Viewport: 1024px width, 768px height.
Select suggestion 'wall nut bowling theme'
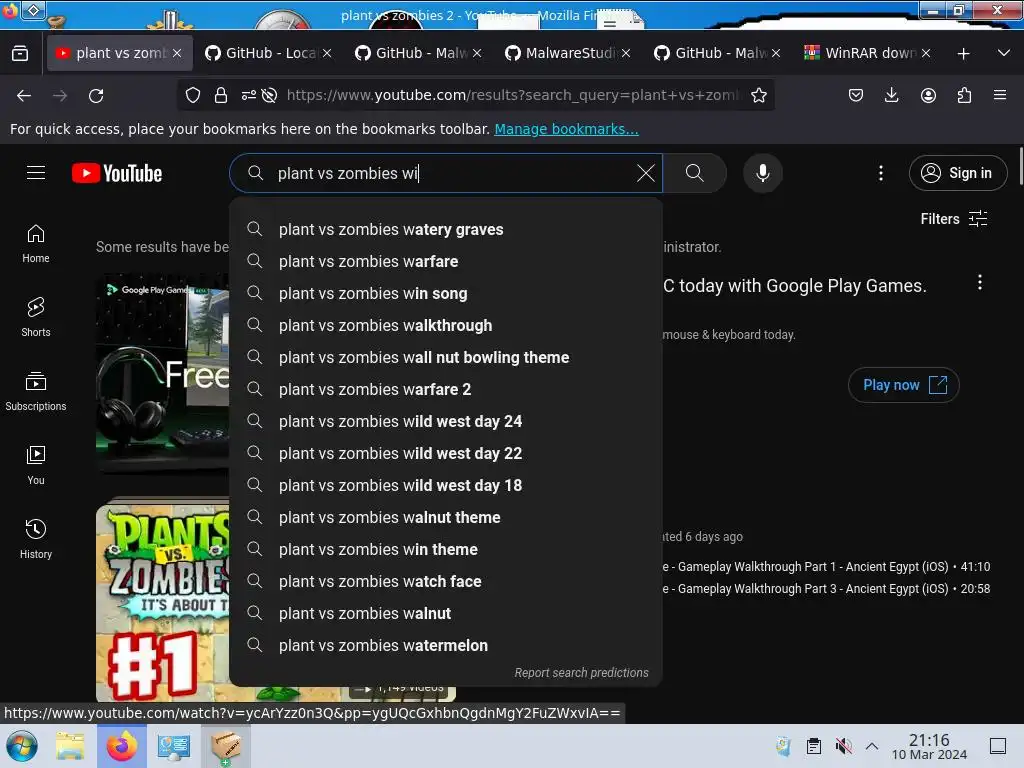click(x=446, y=357)
